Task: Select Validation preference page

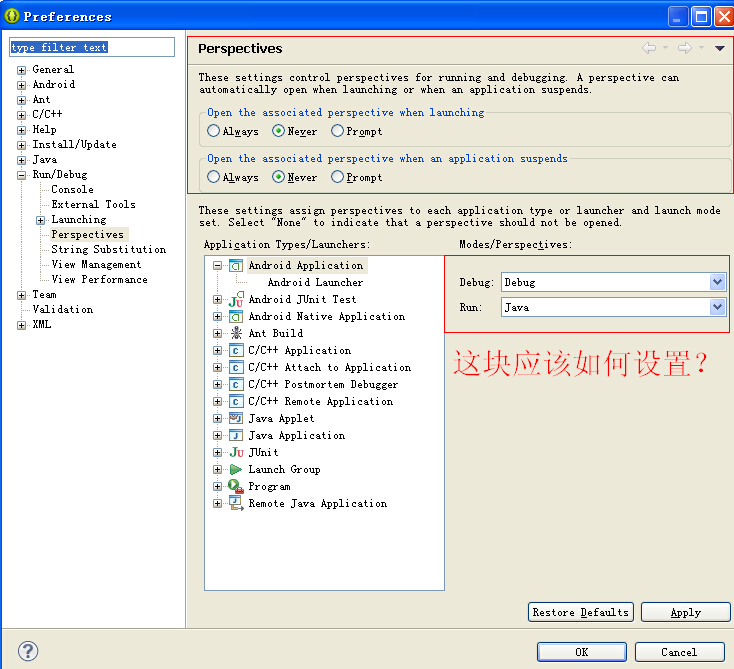Action: (63, 309)
